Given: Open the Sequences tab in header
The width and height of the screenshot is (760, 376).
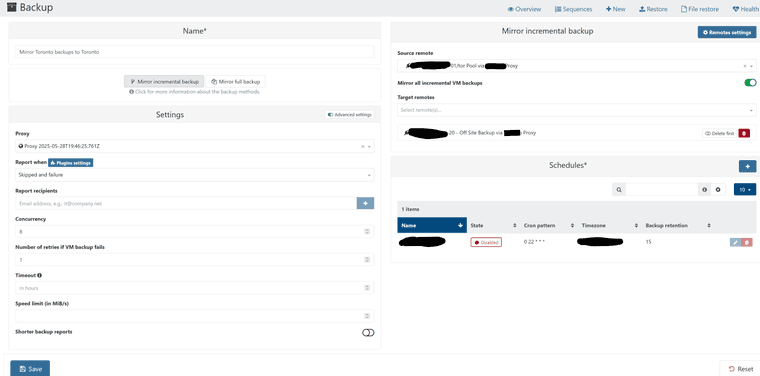Looking at the screenshot, I should pyautogui.click(x=573, y=9).
